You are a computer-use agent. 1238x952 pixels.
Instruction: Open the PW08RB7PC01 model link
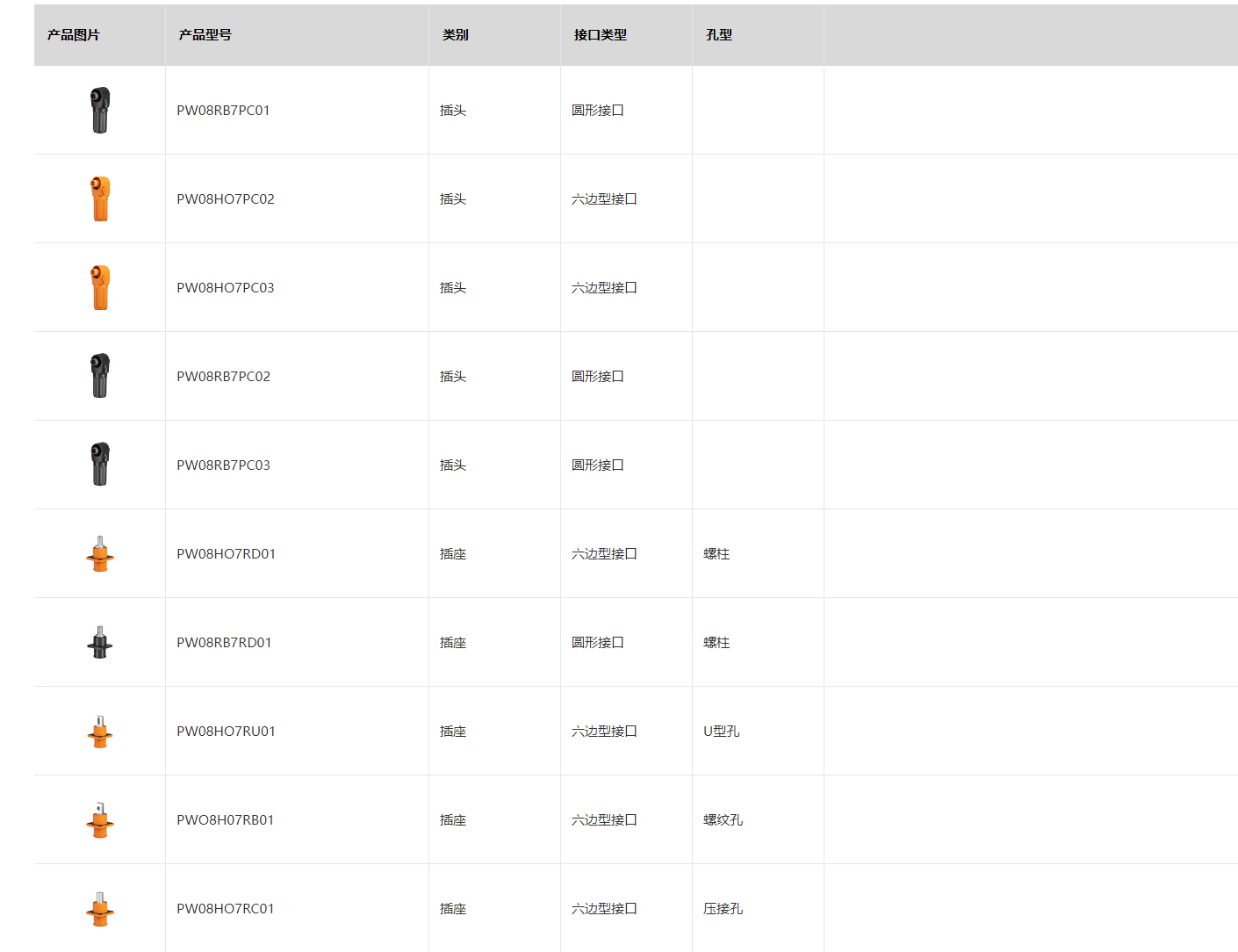coord(223,111)
